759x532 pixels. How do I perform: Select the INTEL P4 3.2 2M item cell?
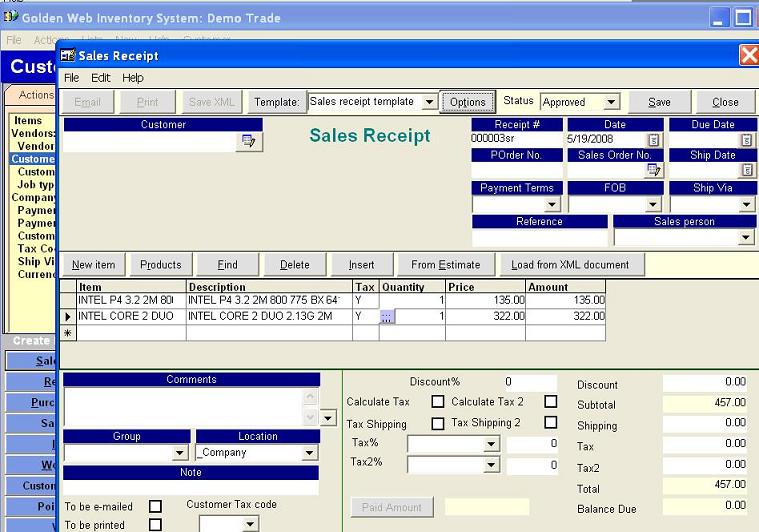tap(131, 300)
